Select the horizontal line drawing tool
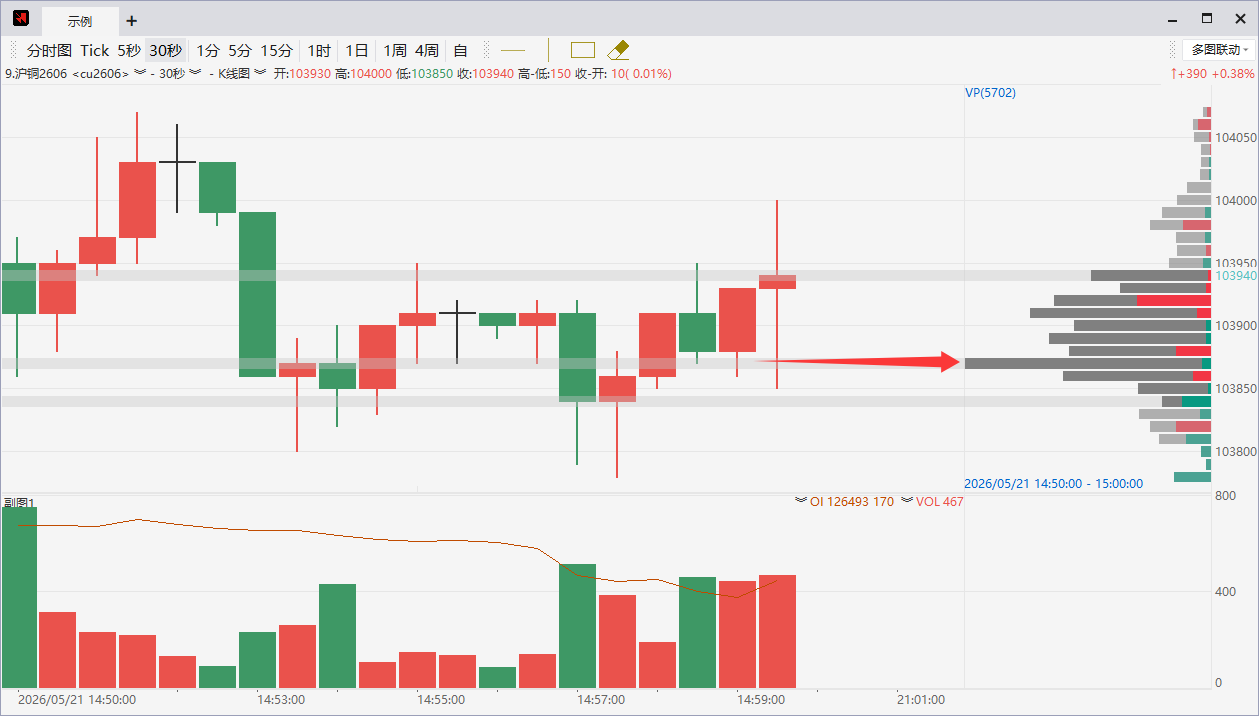 [513, 50]
